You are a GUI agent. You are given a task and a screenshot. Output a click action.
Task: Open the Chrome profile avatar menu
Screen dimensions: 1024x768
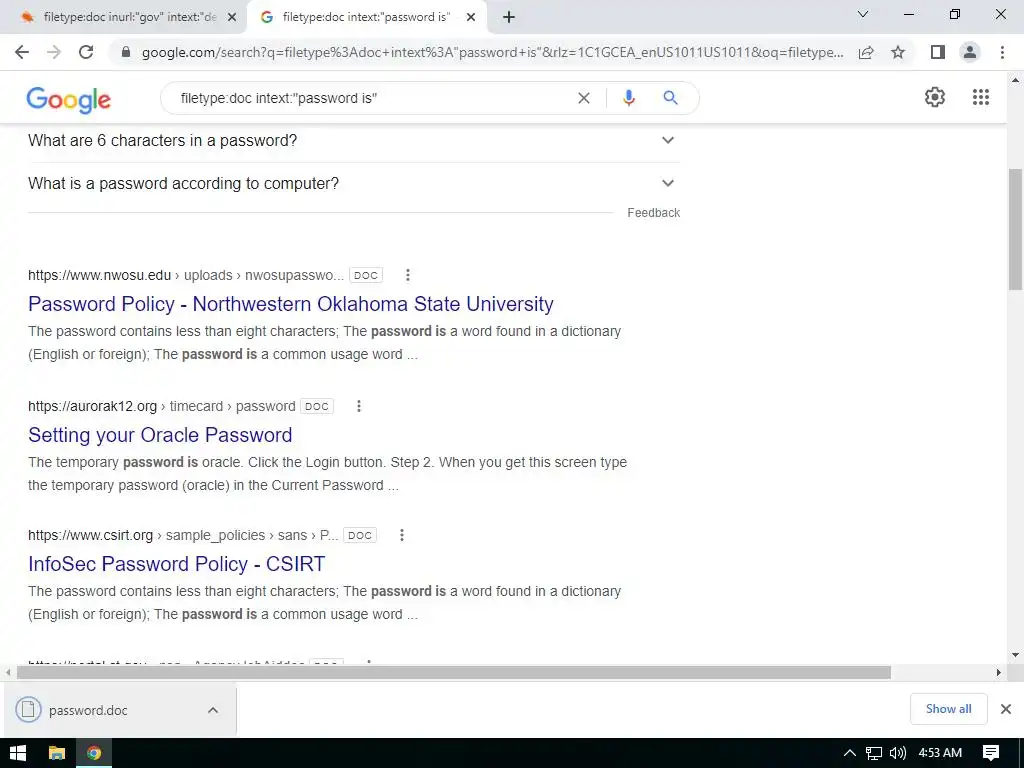[970, 52]
